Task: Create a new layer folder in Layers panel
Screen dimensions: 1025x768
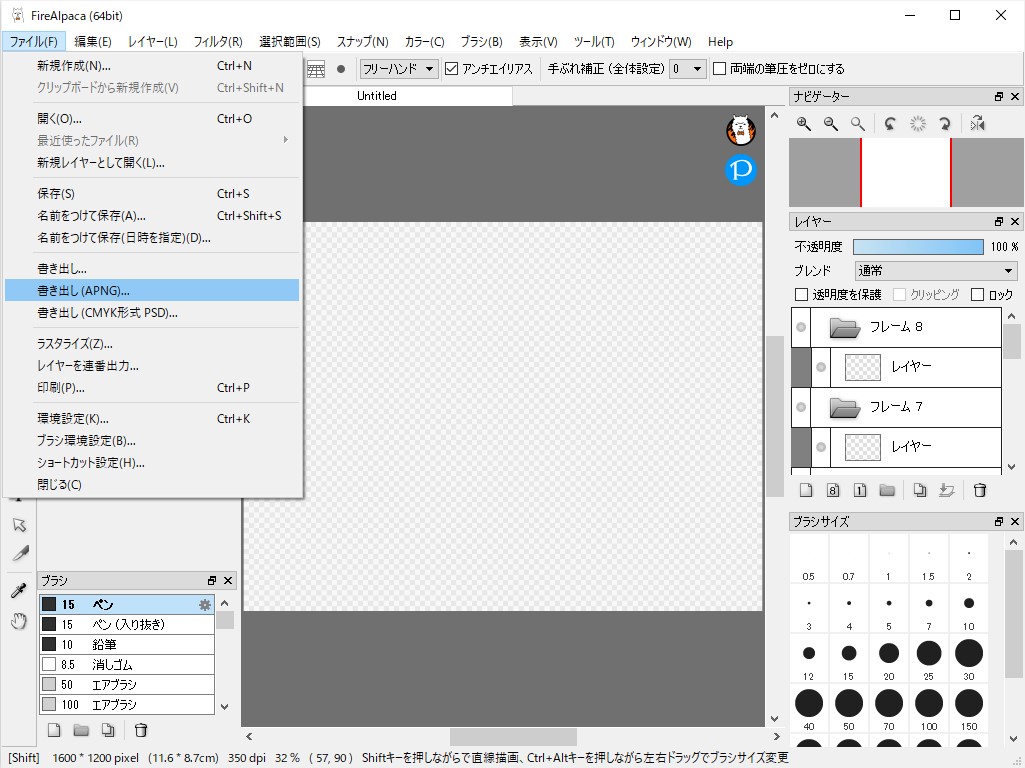Action: [886, 490]
